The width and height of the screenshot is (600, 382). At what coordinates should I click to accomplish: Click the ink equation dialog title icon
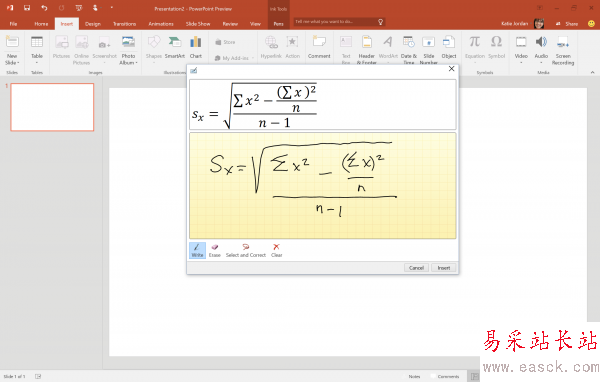point(194,70)
